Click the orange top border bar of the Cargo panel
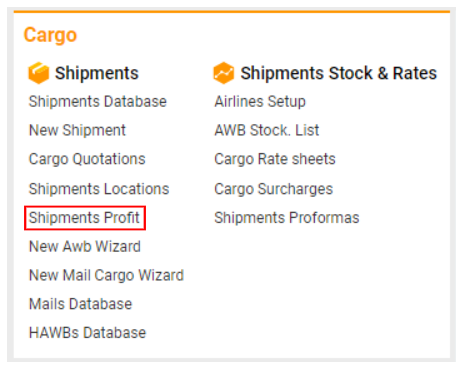Viewport: 464px width, 367px height. pos(232,12)
